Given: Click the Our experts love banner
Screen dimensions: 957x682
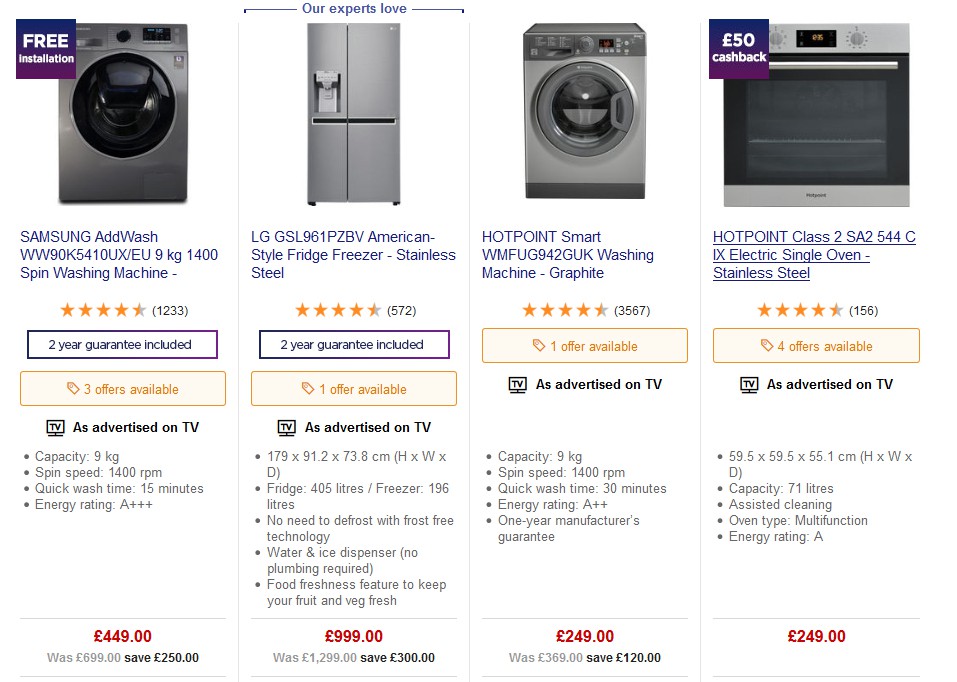Looking at the screenshot, I should [353, 8].
